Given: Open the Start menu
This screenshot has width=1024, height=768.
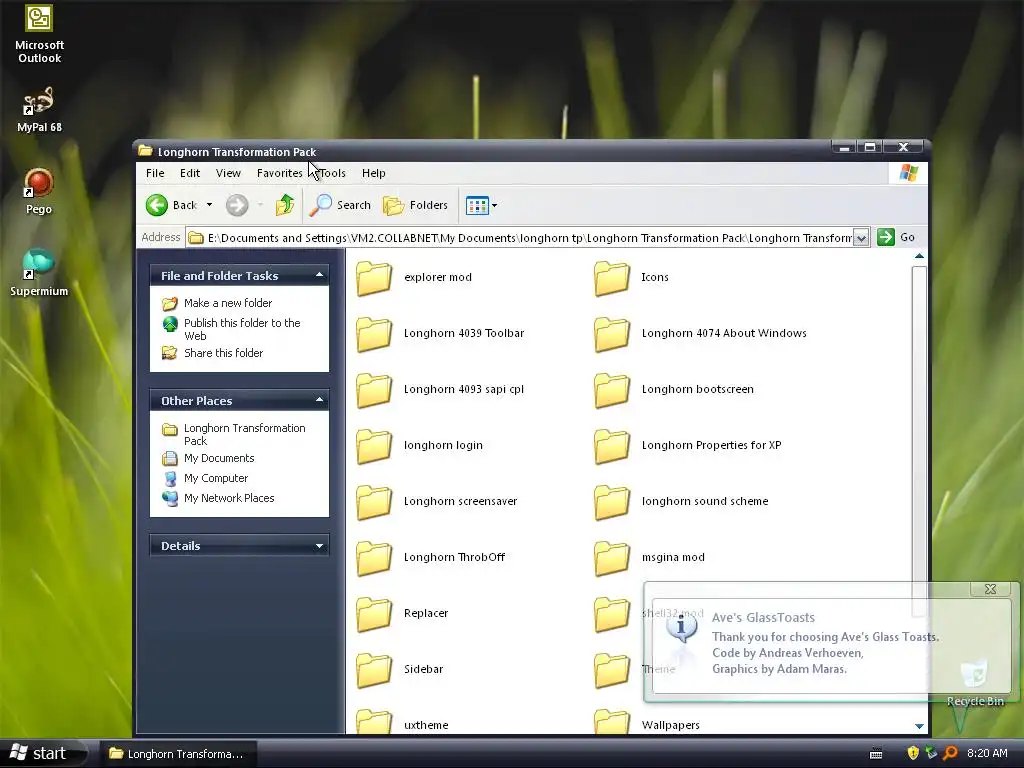Looking at the screenshot, I should click(39, 754).
